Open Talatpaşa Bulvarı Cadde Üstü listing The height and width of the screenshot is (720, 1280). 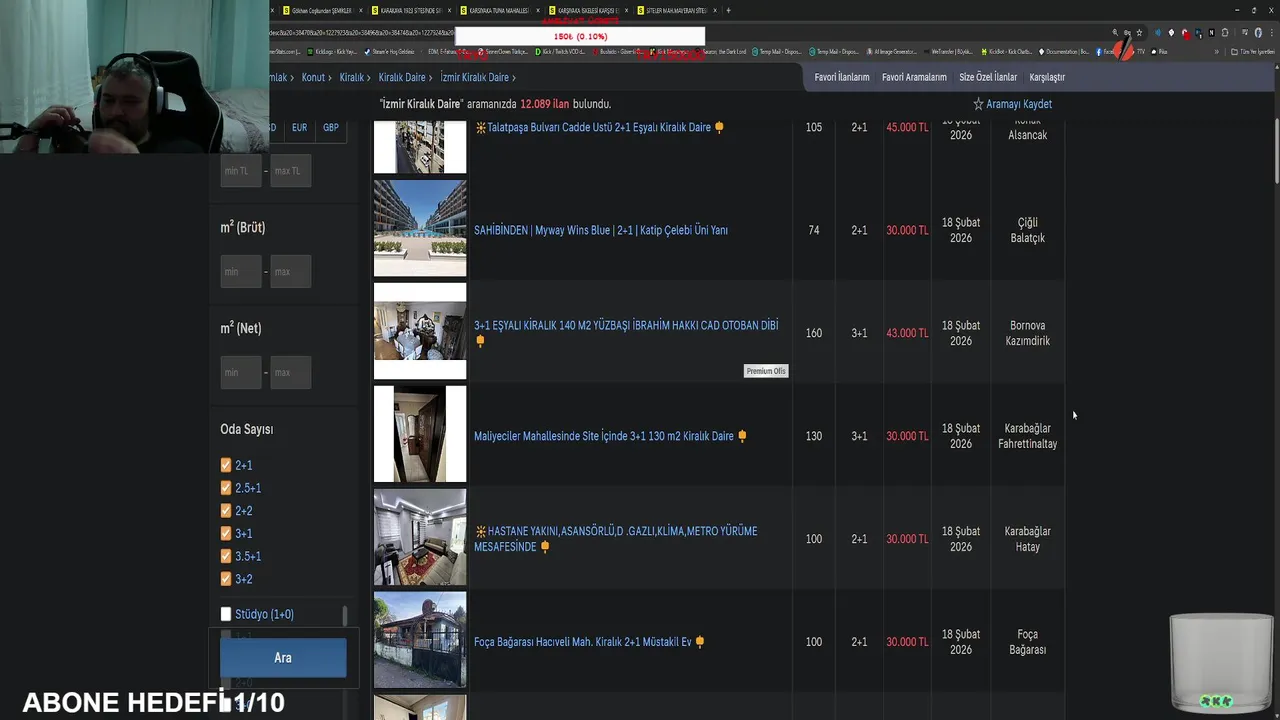click(599, 128)
